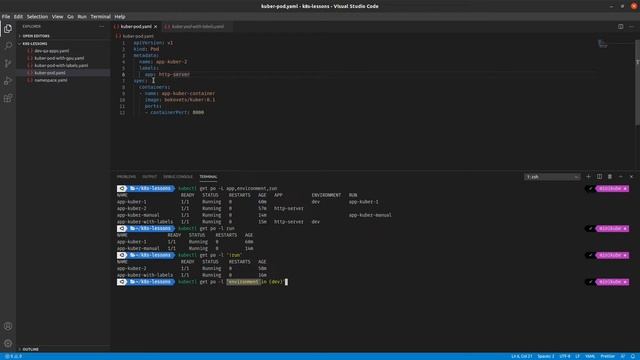Image resolution: width=640 pixels, height=360 pixels.
Task: Open the File menu
Action: pos(6,17)
